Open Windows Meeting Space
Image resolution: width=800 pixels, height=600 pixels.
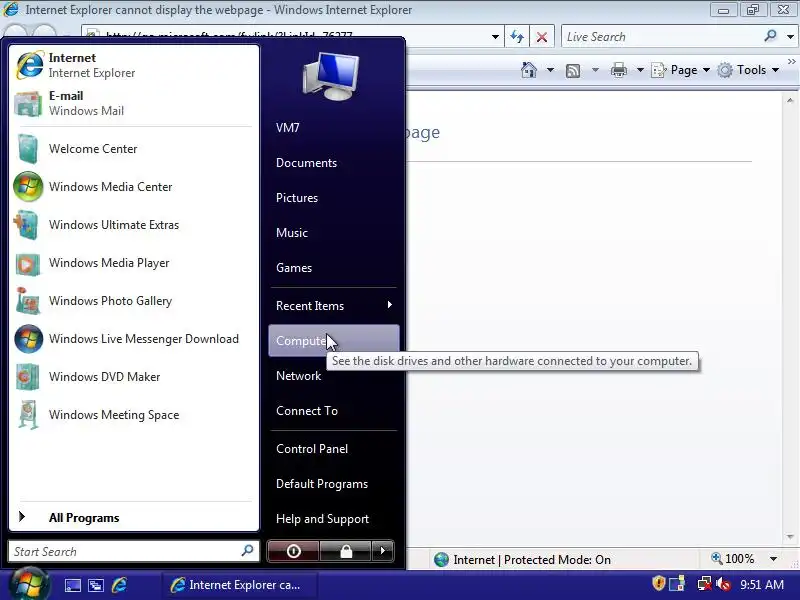pos(134,415)
